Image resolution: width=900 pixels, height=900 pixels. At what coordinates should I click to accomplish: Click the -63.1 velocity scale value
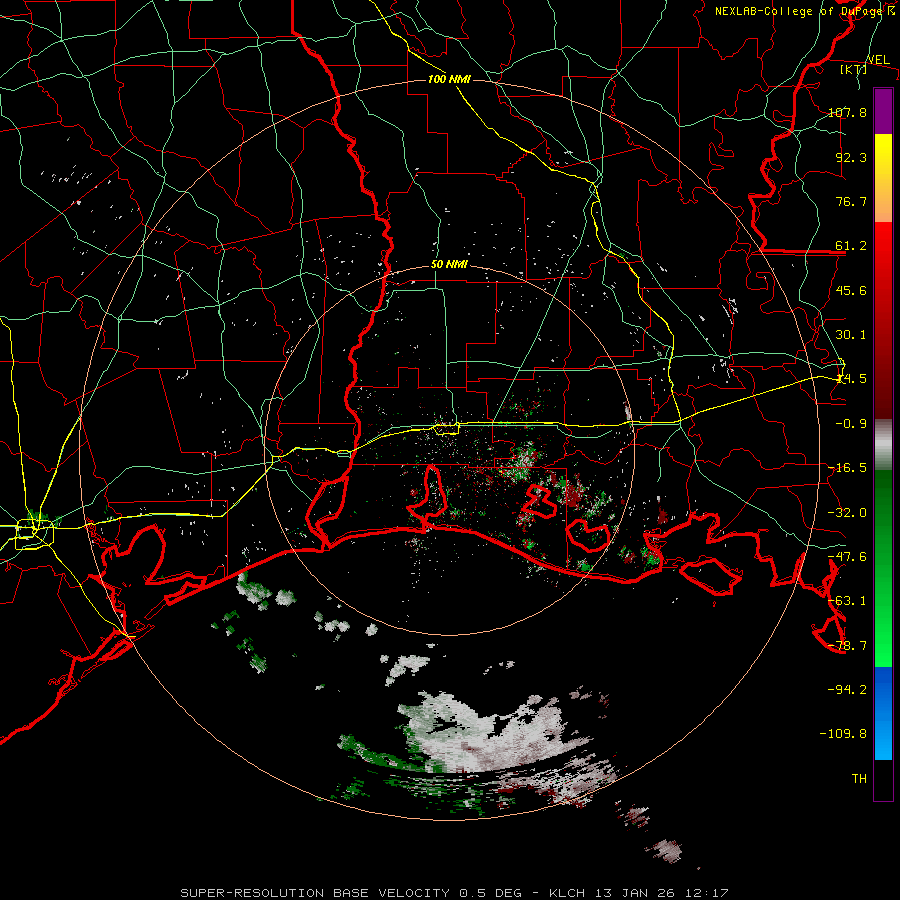(x=847, y=601)
